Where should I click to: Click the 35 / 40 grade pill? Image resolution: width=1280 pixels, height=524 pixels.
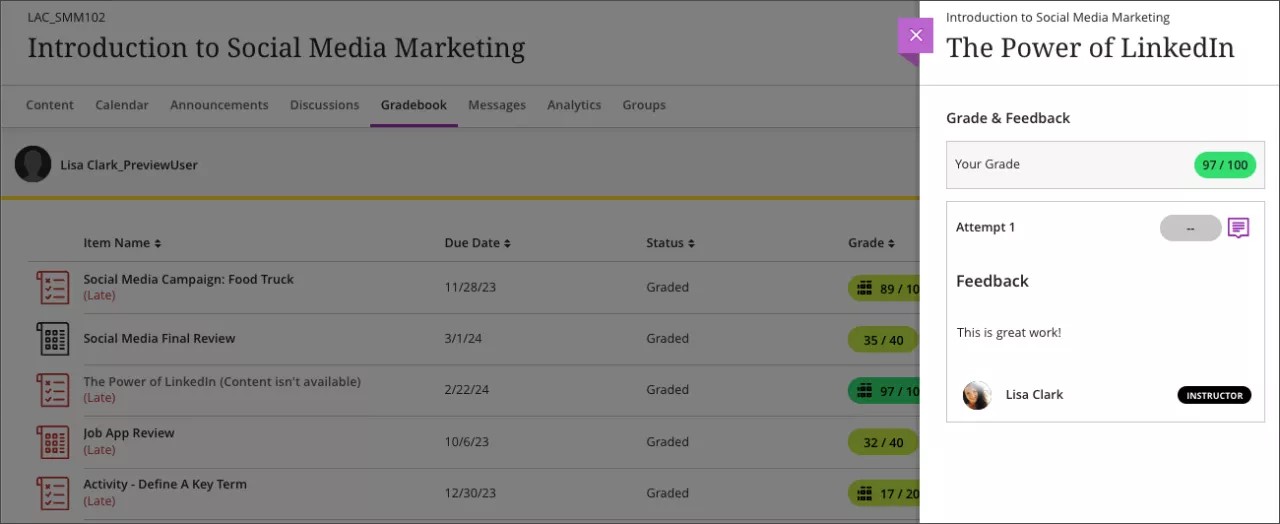pos(883,340)
